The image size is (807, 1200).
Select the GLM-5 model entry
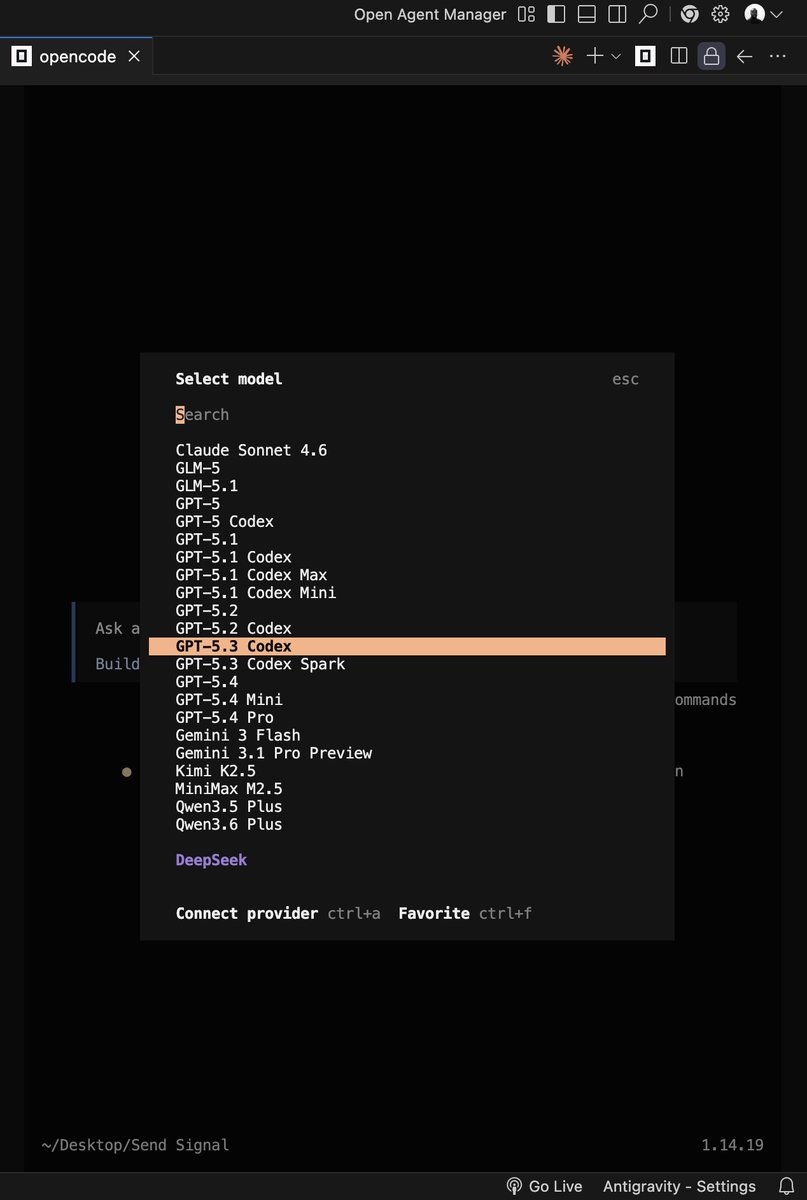coord(407,468)
